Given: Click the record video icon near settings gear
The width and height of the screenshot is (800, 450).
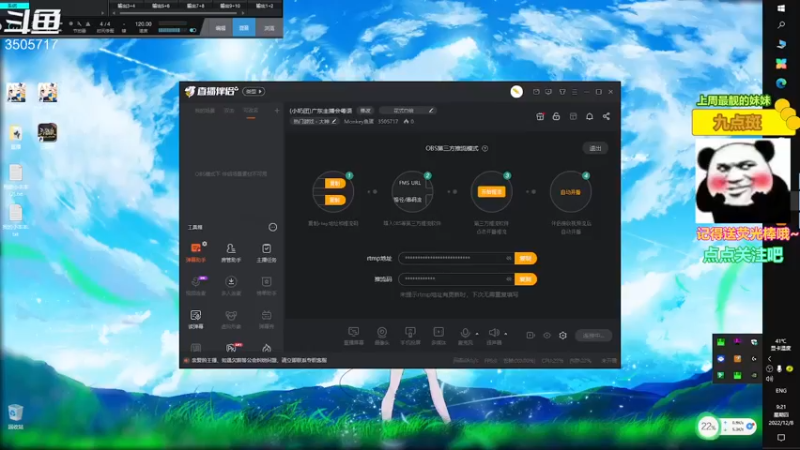Looking at the screenshot, I should point(531,335).
